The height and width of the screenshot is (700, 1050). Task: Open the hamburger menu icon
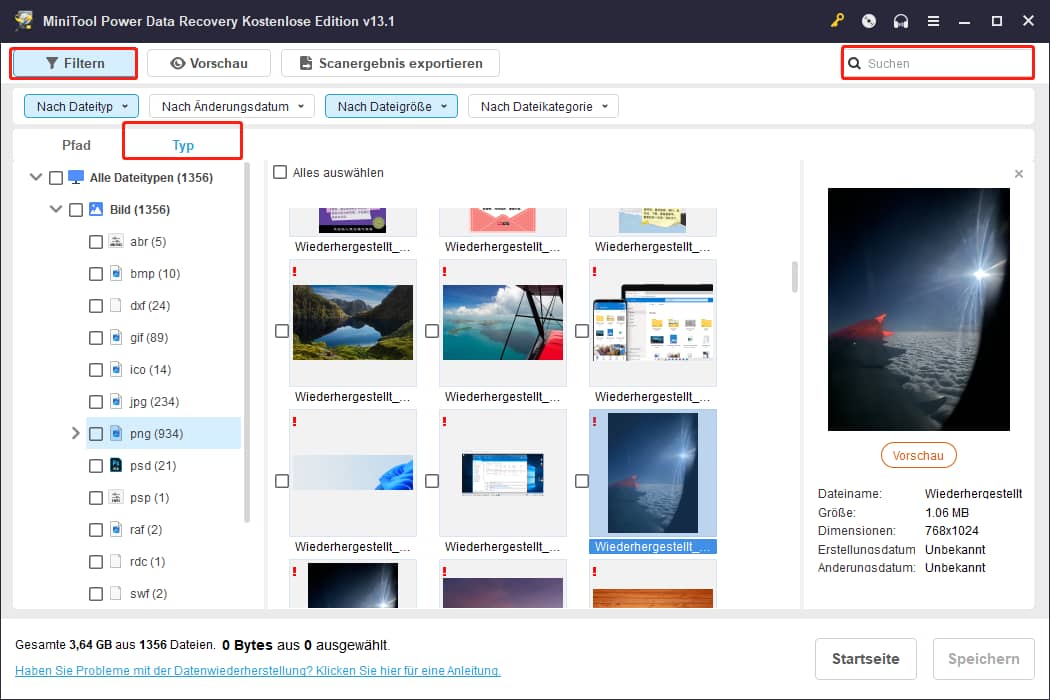pyautogui.click(x=933, y=21)
